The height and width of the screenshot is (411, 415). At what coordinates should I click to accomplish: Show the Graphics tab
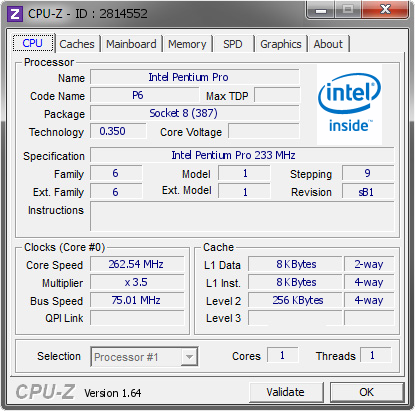pyautogui.click(x=281, y=44)
